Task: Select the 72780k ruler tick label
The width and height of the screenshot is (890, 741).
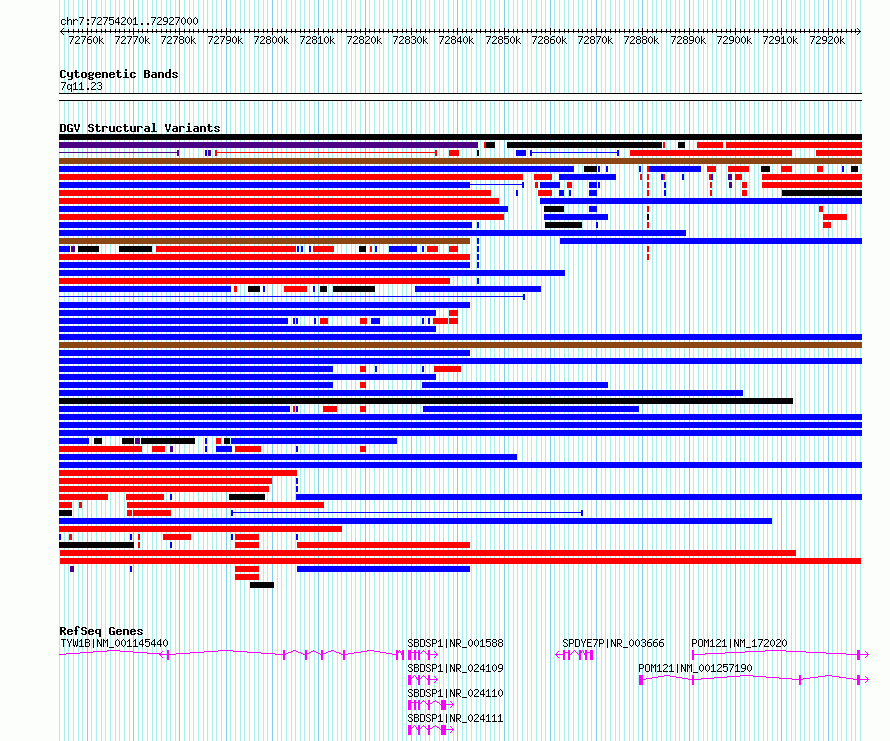Action: click(x=178, y=40)
